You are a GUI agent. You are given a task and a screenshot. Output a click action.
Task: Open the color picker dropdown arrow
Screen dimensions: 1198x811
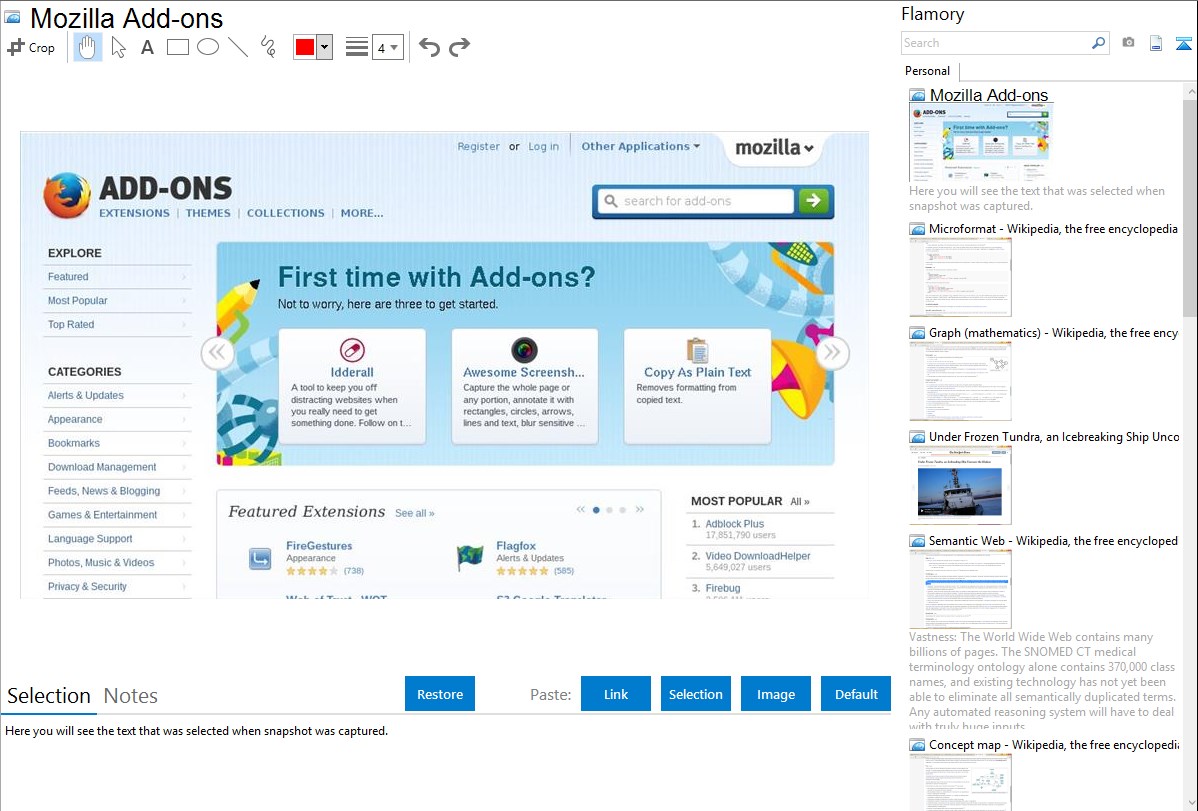click(x=324, y=47)
